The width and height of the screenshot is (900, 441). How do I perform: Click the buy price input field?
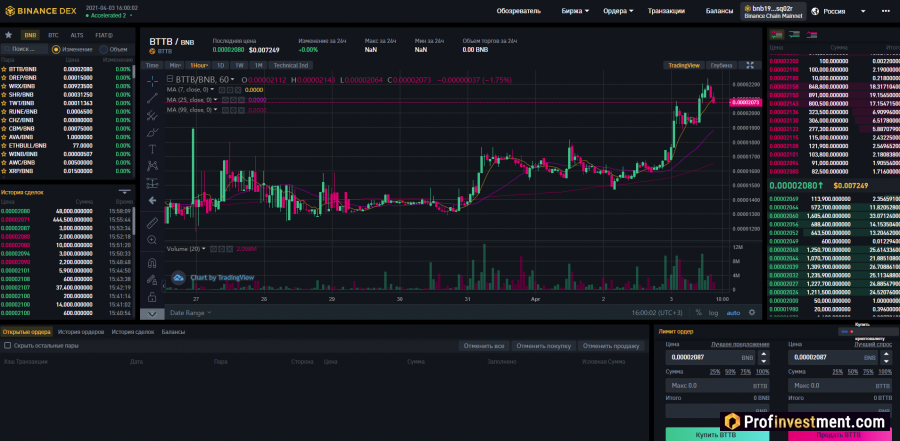[x=711, y=357]
